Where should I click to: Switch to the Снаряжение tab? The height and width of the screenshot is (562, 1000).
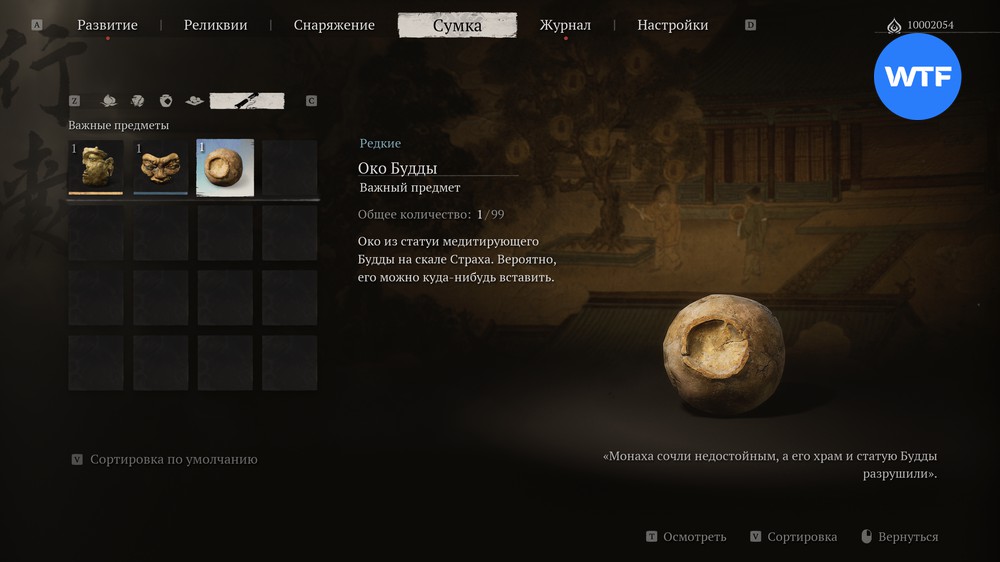pos(334,25)
